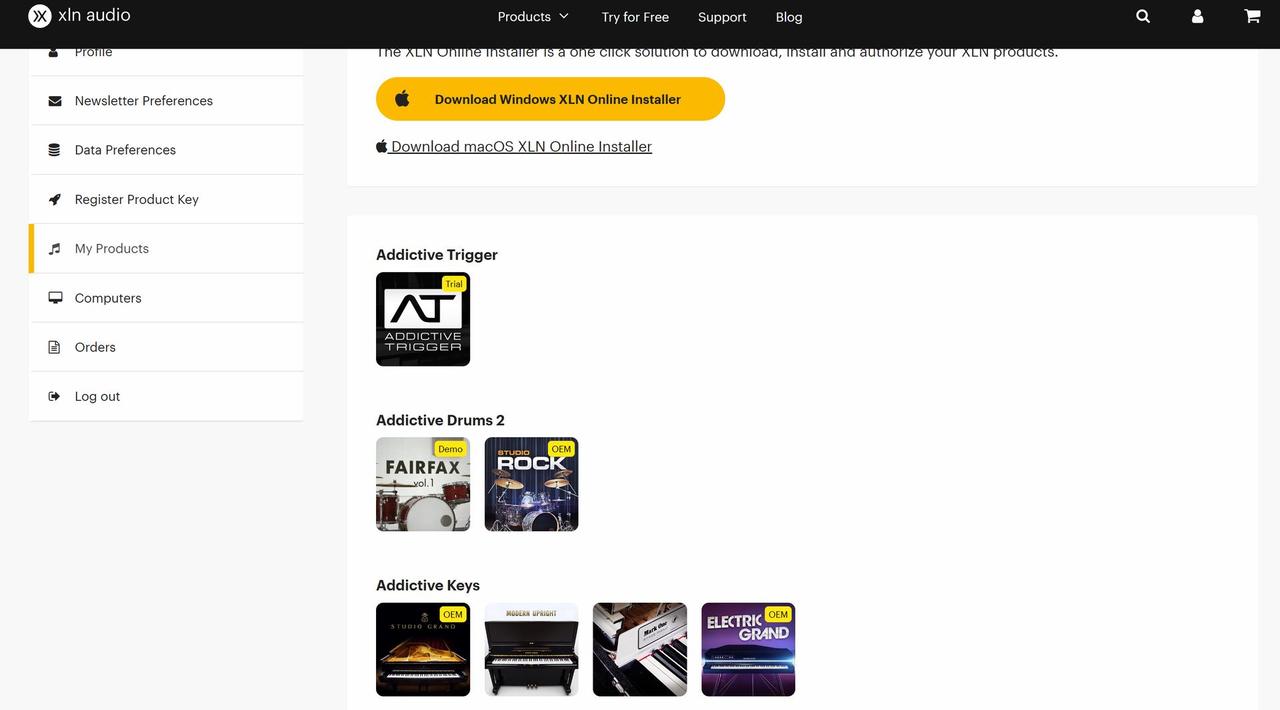Open the Blog link in header
Screen dimensions: 1280x710
pos(789,17)
